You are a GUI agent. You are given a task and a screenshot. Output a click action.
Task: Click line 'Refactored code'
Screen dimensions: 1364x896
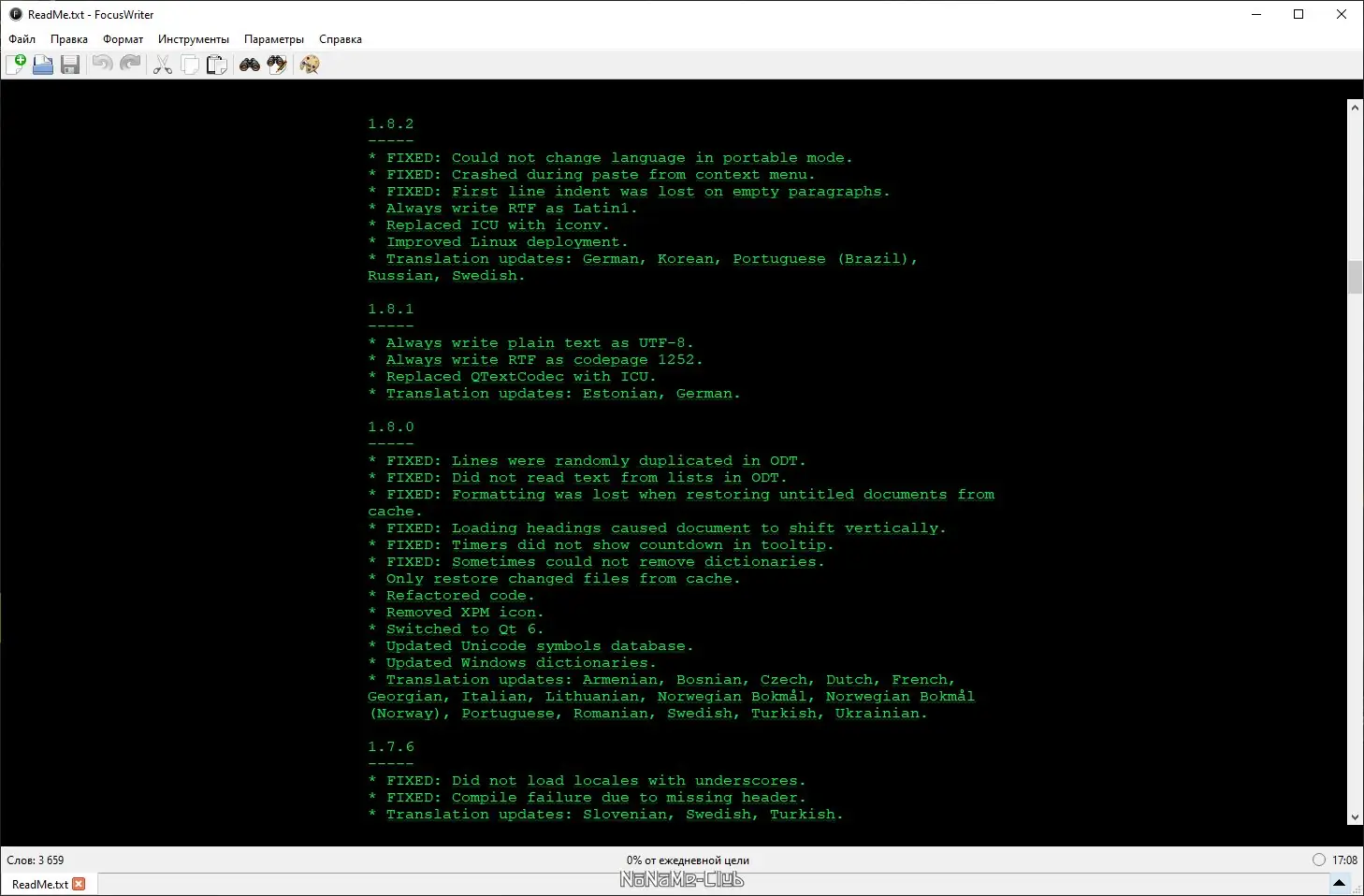(452, 596)
